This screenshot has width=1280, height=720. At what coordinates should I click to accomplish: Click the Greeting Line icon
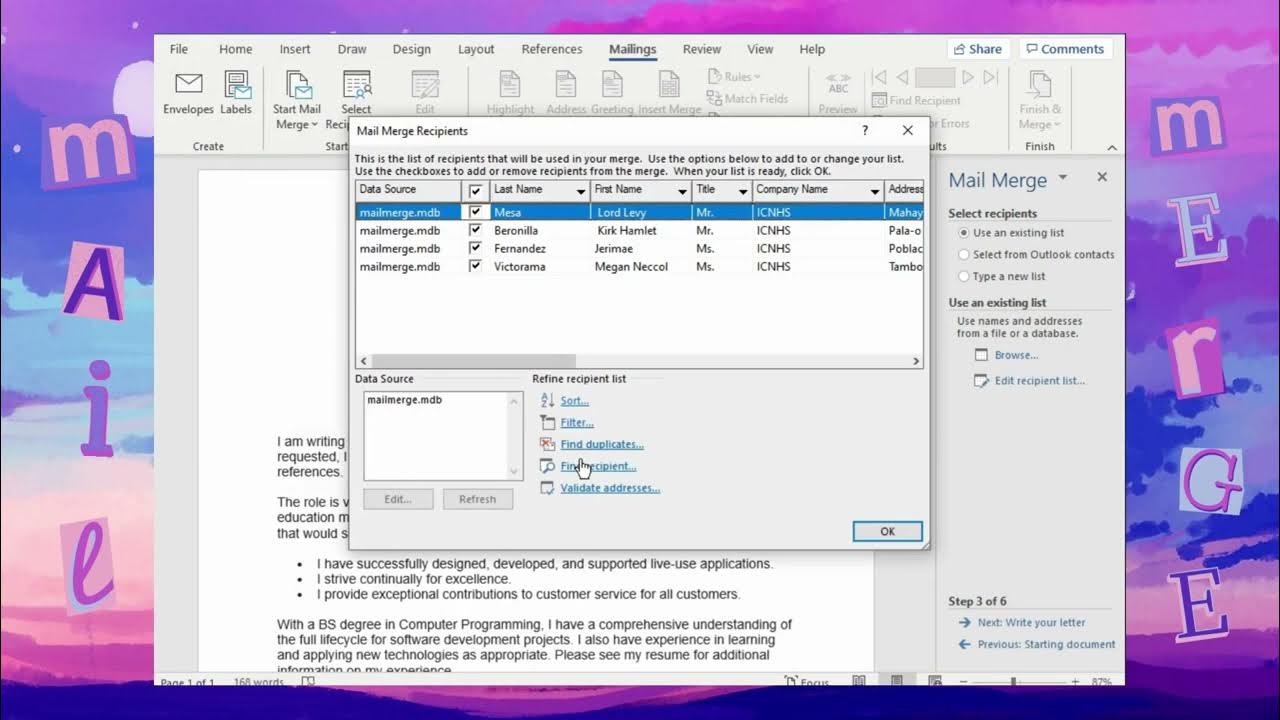coord(612,84)
